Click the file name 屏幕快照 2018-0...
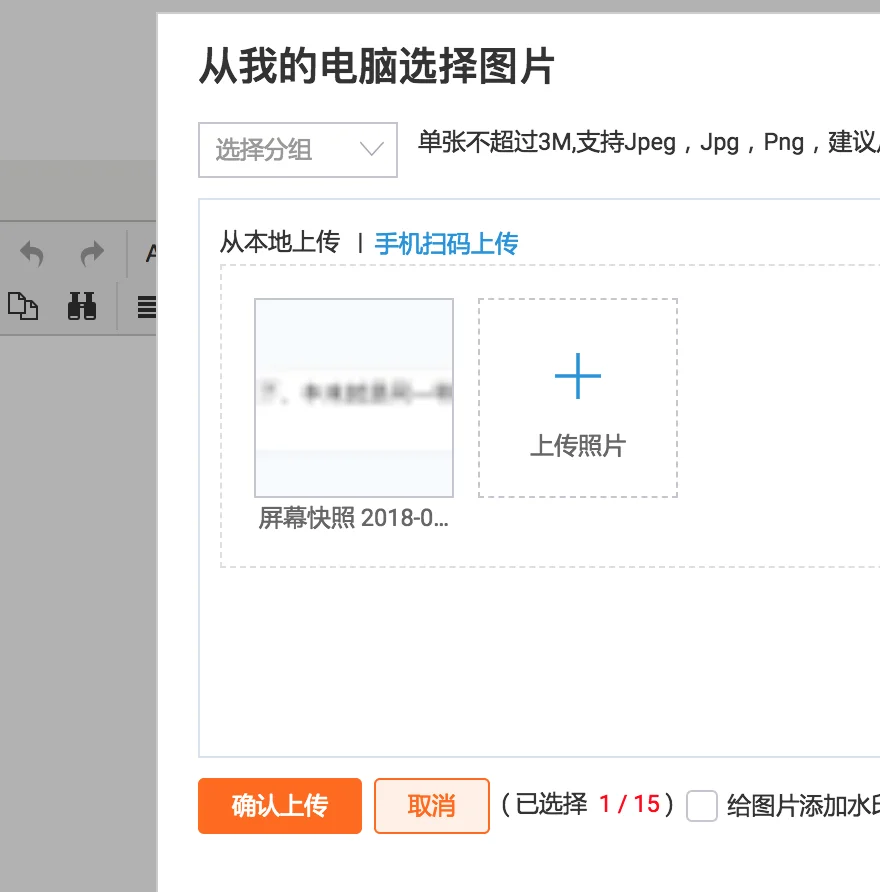The image size is (880, 892). [x=353, y=518]
